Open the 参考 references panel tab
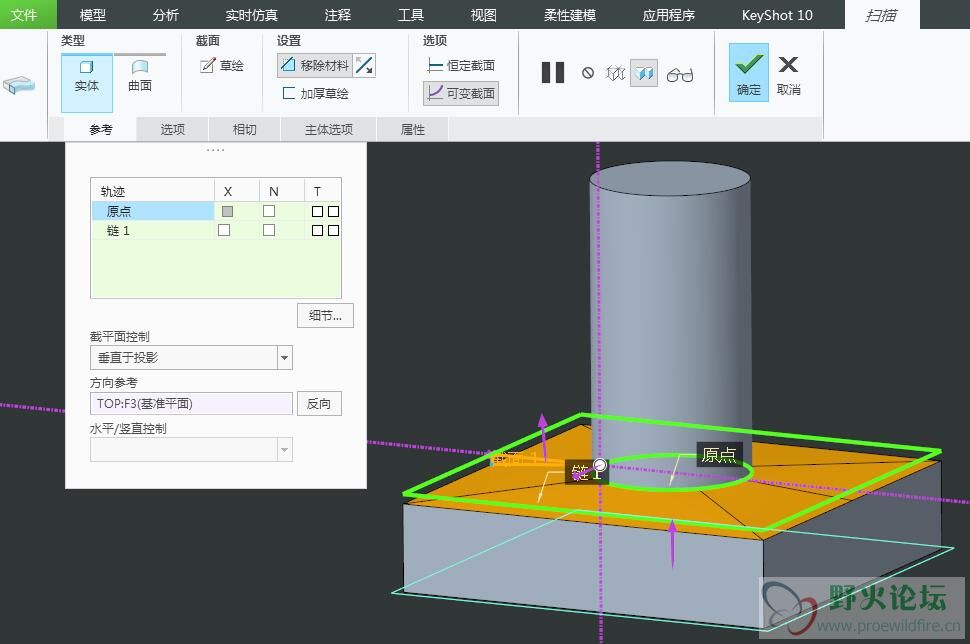 point(101,129)
